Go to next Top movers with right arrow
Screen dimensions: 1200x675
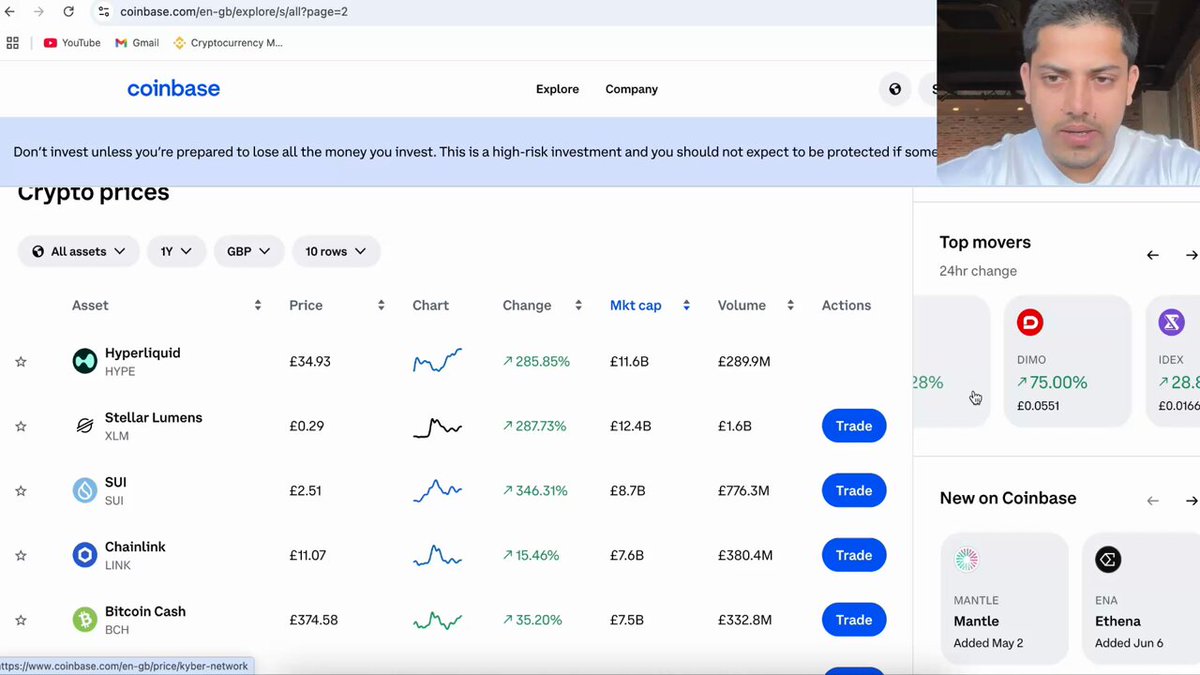[1191, 255]
